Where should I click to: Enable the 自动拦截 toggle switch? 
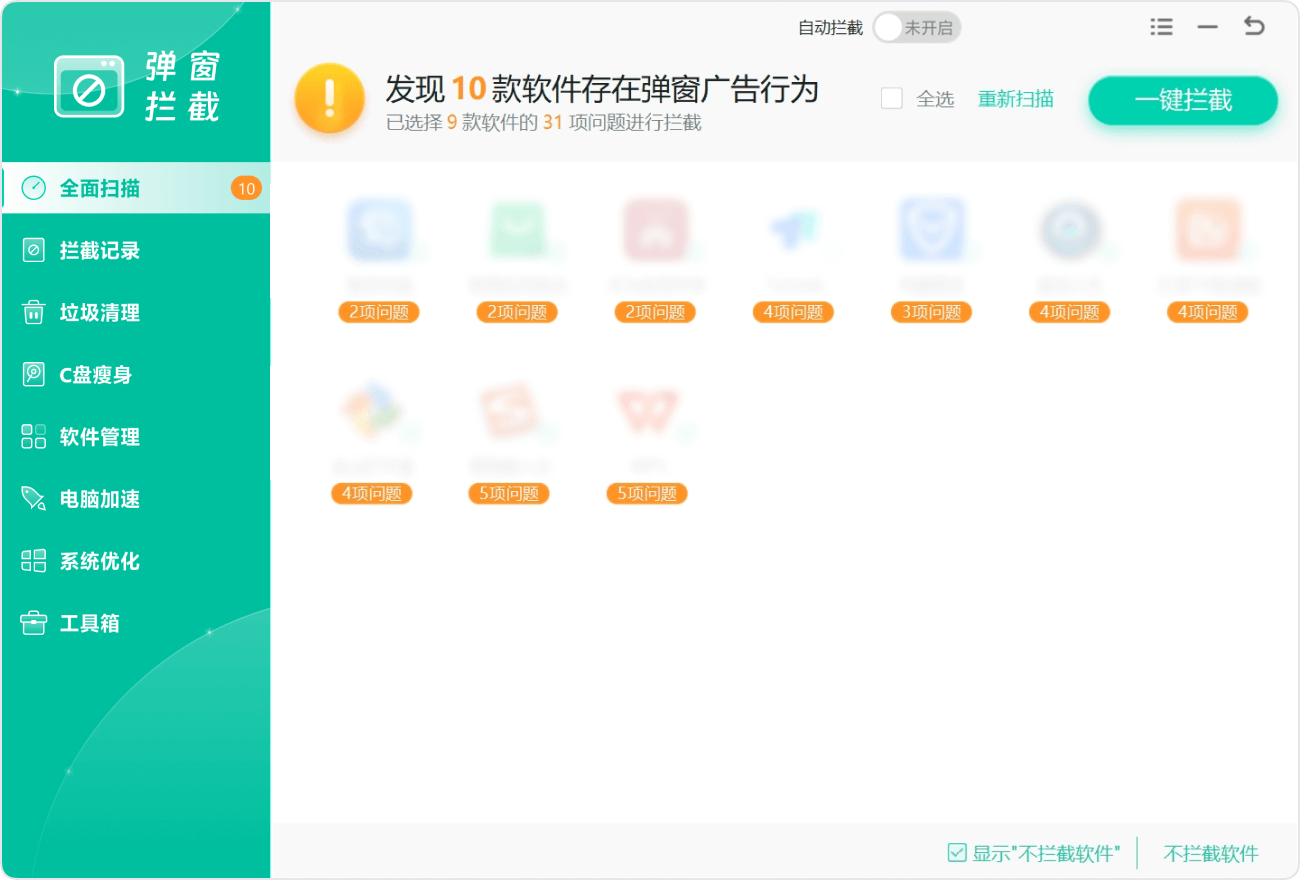[916, 28]
